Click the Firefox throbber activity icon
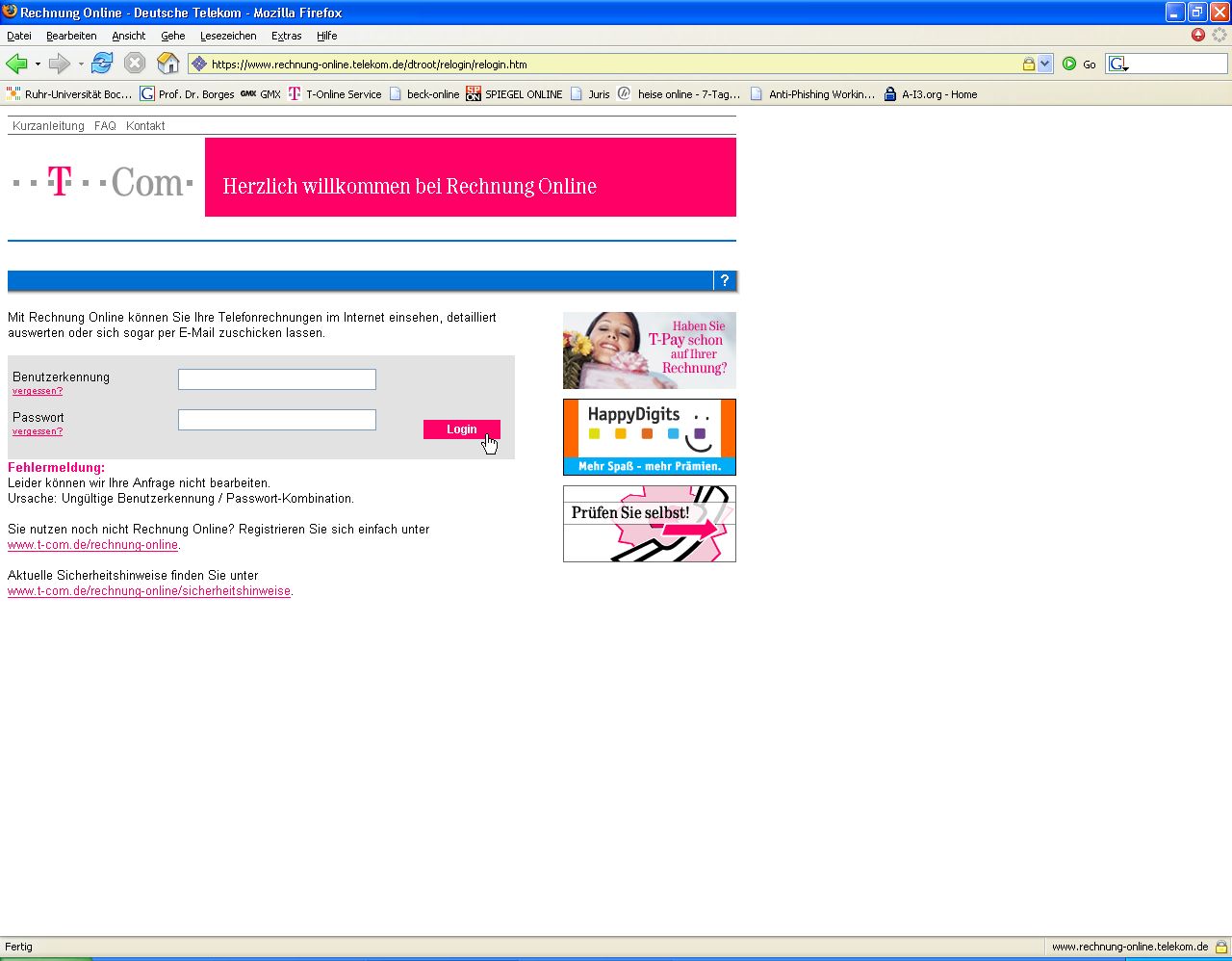 click(x=1219, y=35)
